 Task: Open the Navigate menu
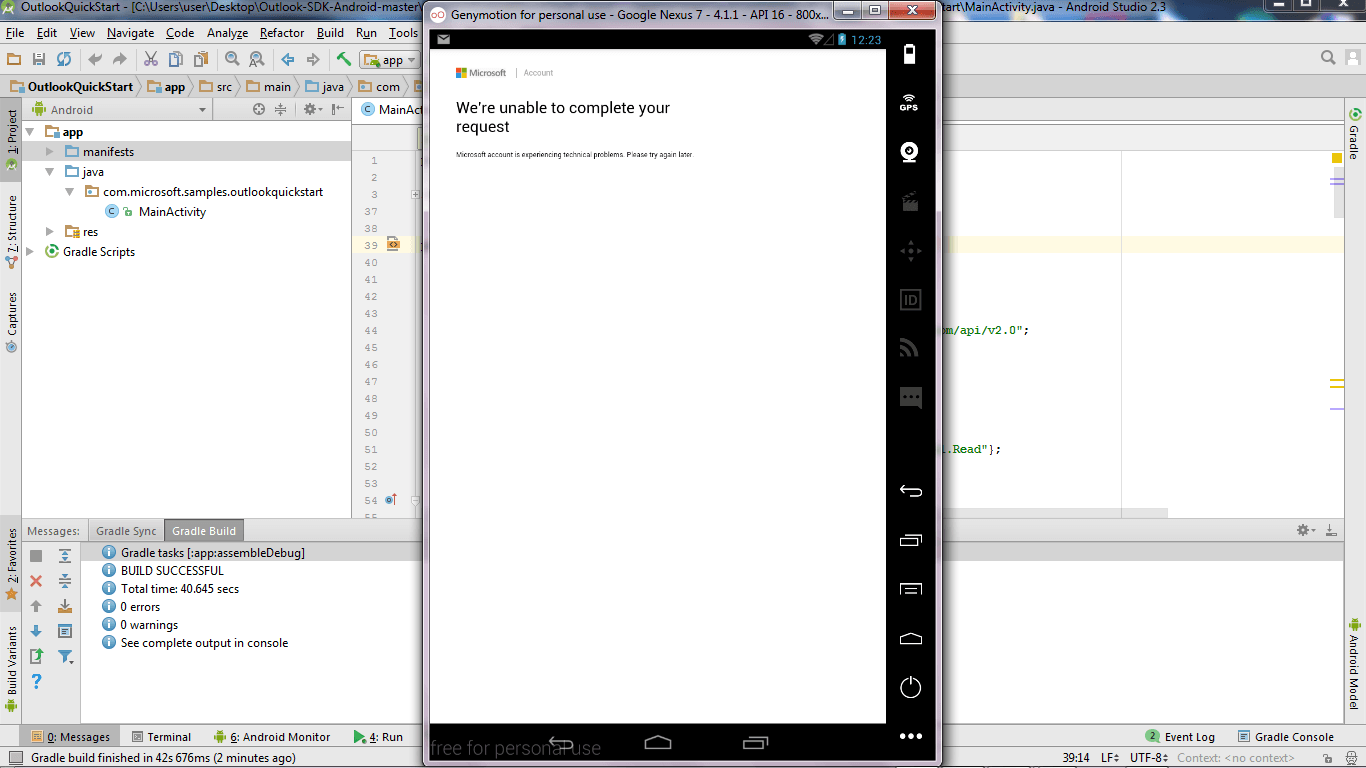tap(131, 33)
